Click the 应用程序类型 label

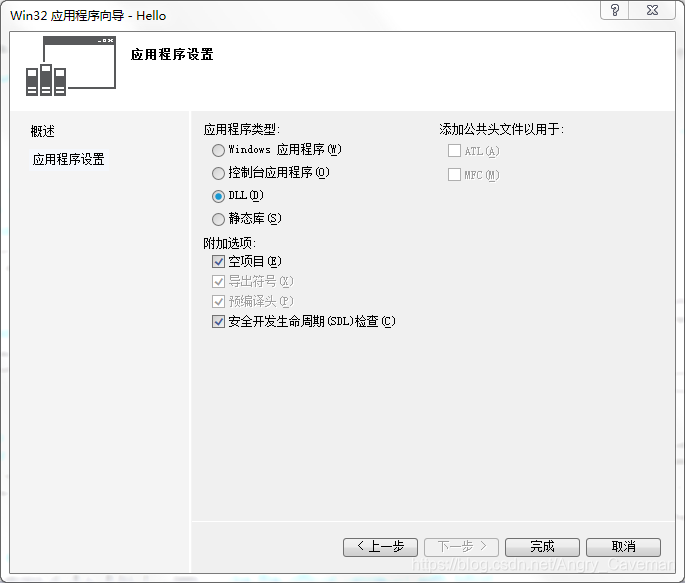point(242,129)
